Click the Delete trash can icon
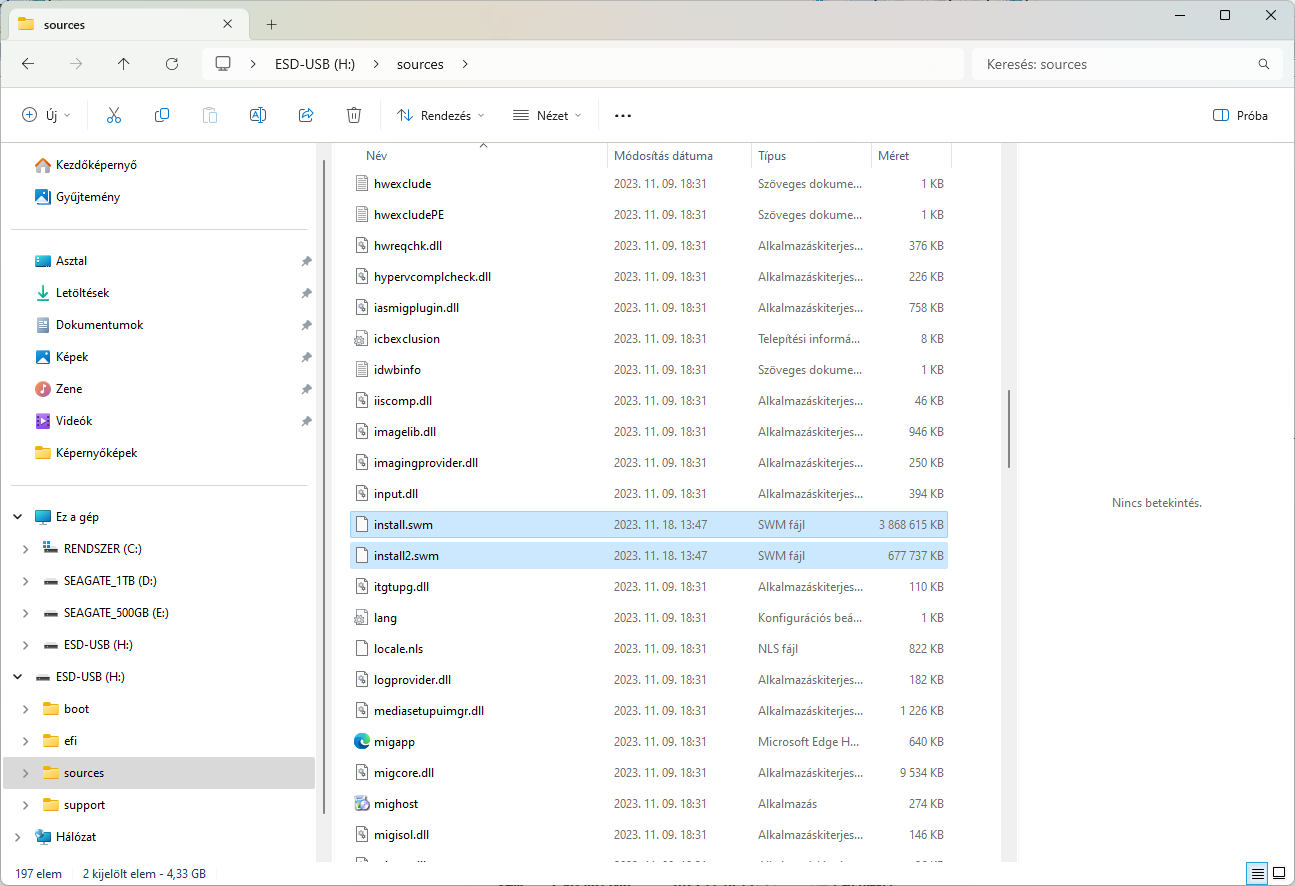 point(354,115)
